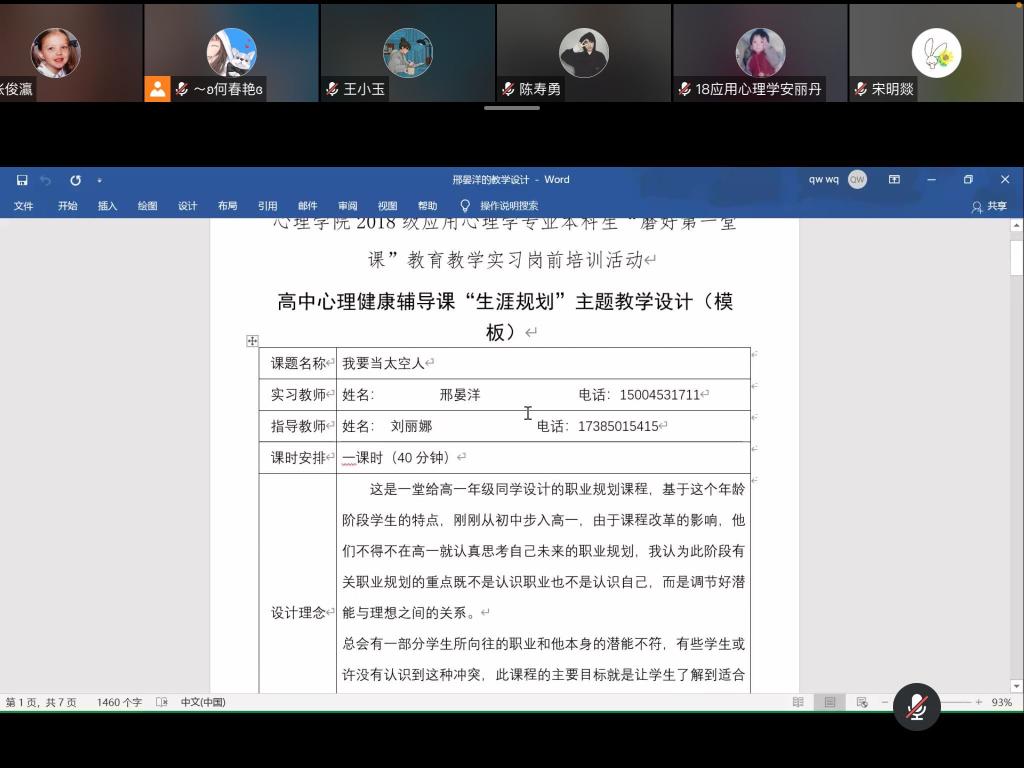This screenshot has width=1024, height=768.
Task: Click the table move handle icon
Action: 252,341
